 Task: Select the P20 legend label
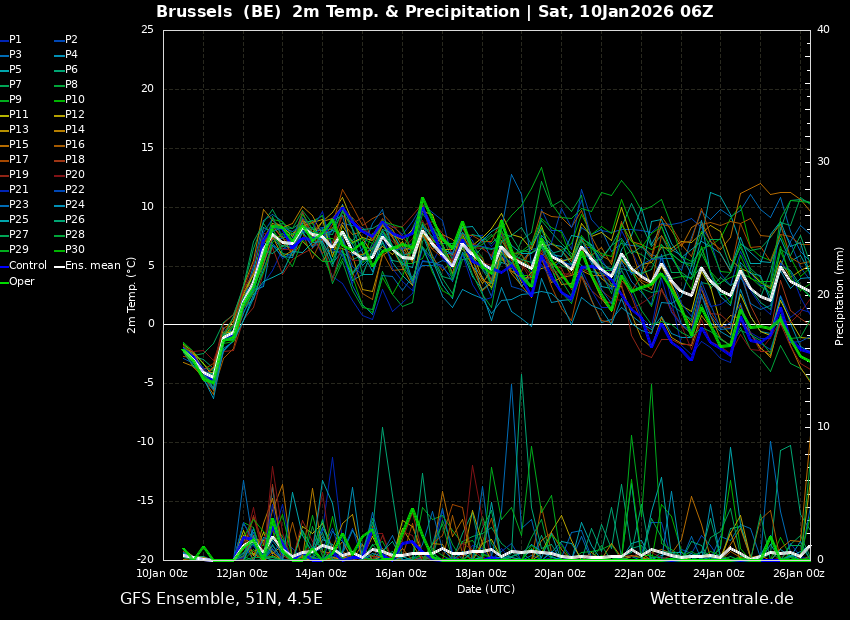pyautogui.click(x=74, y=175)
